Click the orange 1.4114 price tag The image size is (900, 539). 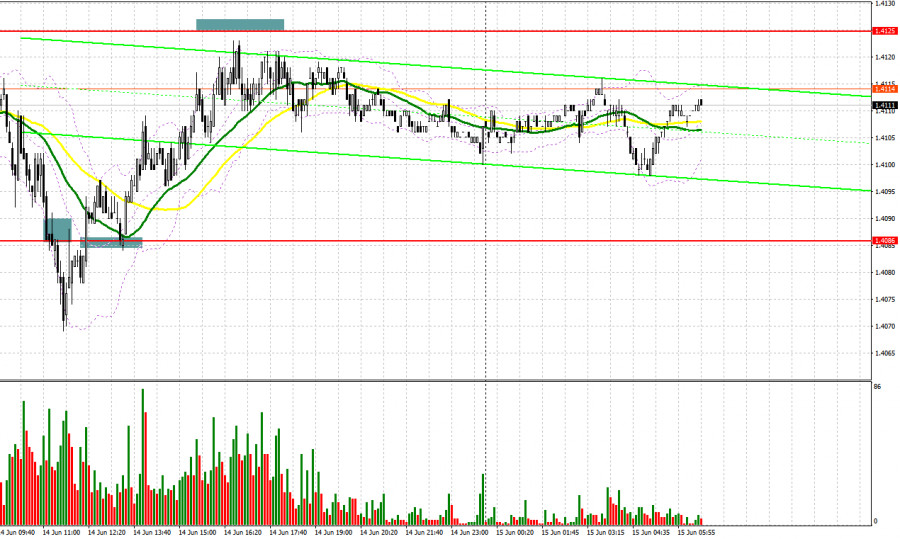point(885,89)
